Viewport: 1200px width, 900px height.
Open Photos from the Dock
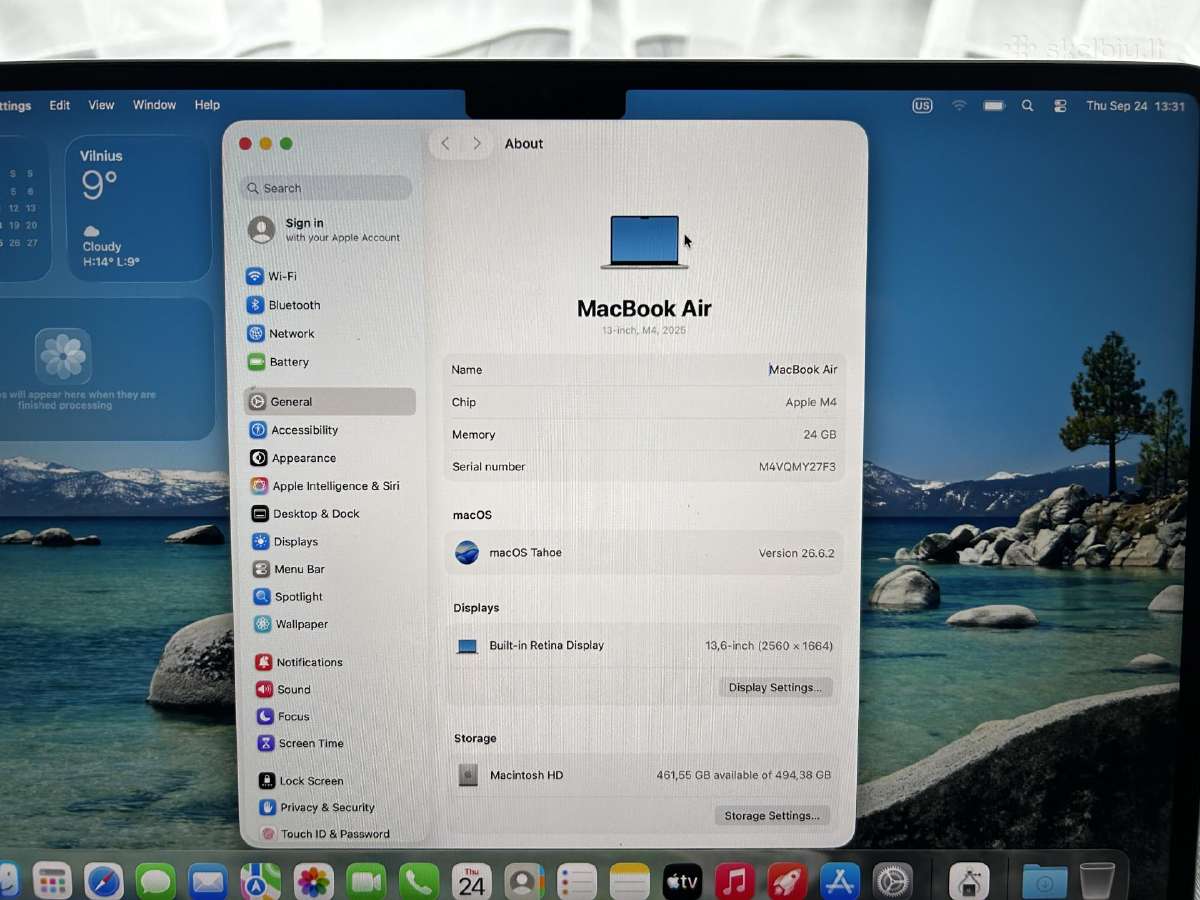point(313,881)
